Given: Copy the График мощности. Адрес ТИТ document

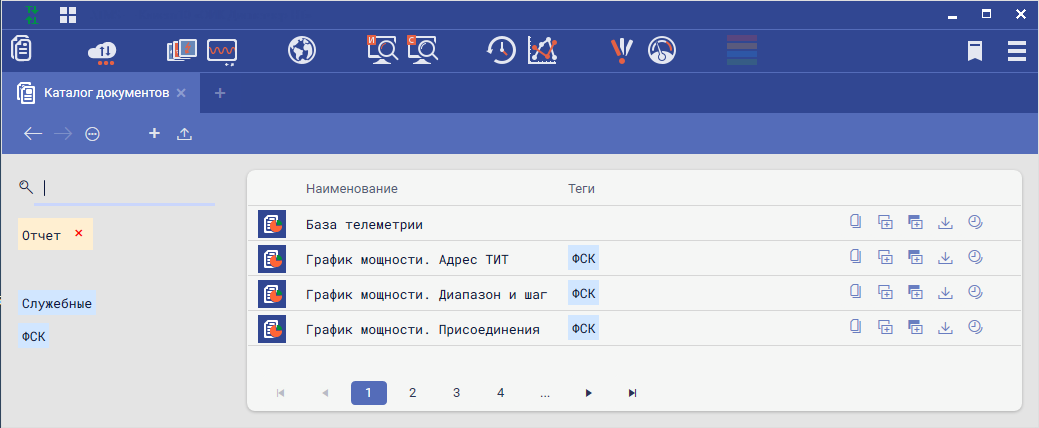Looking at the screenshot, I should pyautogui.click(x=855, y=257).
